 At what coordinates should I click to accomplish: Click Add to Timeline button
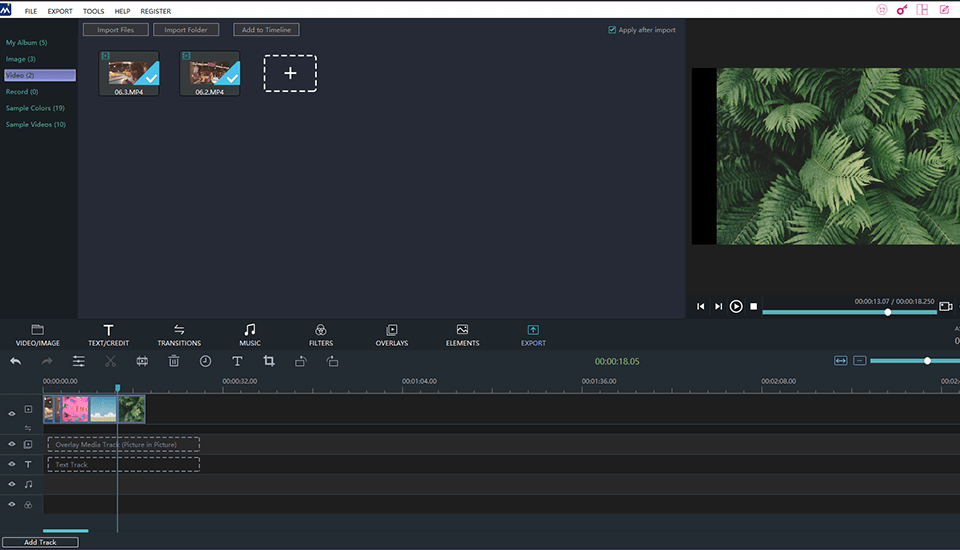266,29
